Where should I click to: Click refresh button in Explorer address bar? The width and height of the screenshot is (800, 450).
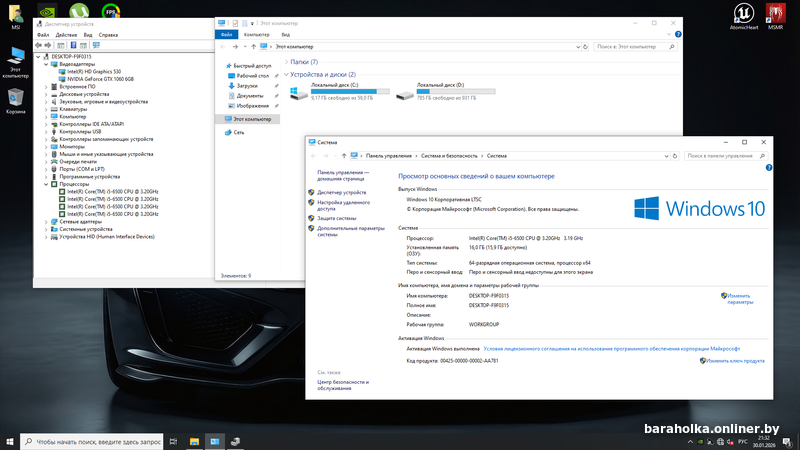coord(586,46)
